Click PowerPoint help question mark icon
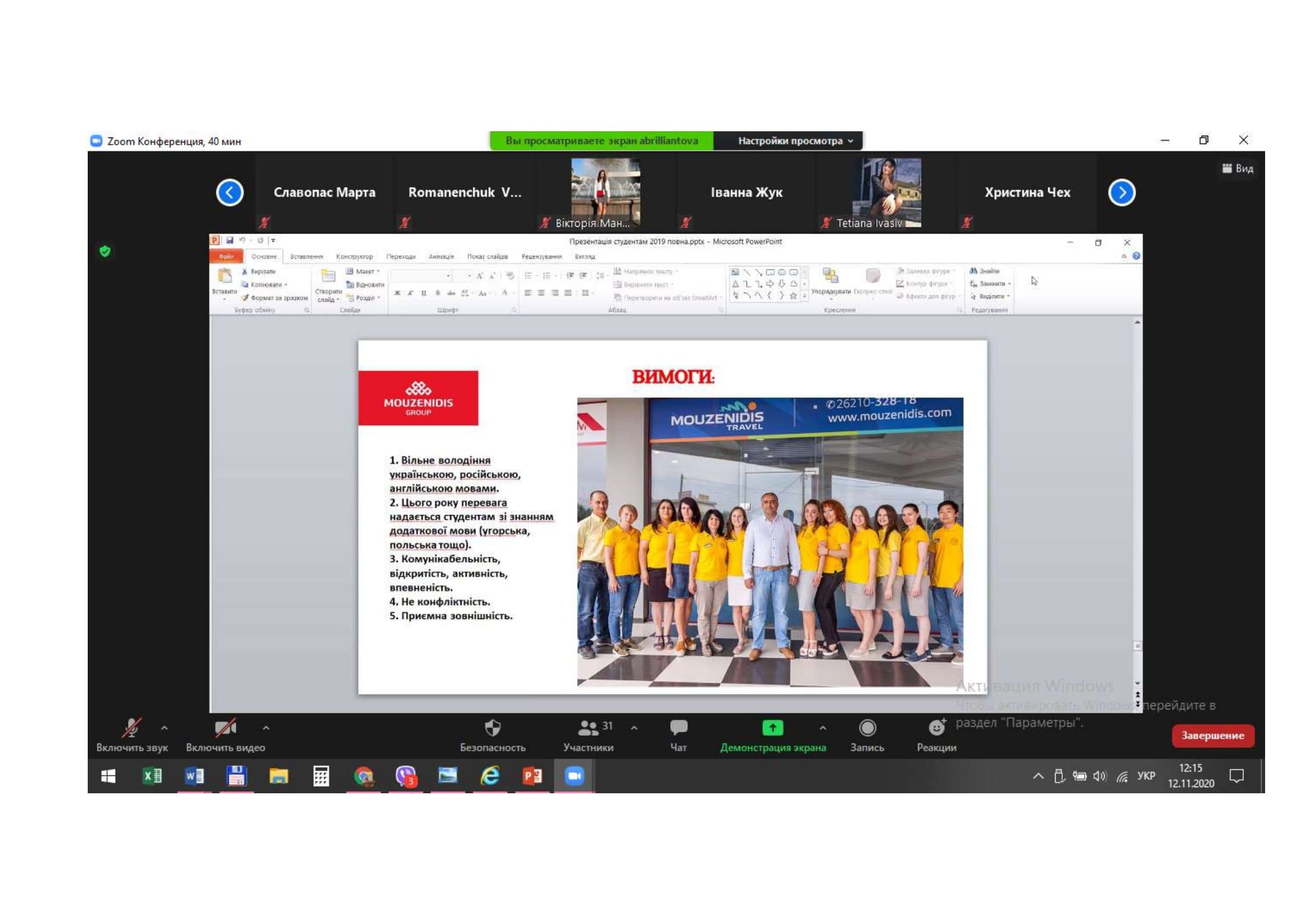 pyautogui.click(x=1135, y=256)
